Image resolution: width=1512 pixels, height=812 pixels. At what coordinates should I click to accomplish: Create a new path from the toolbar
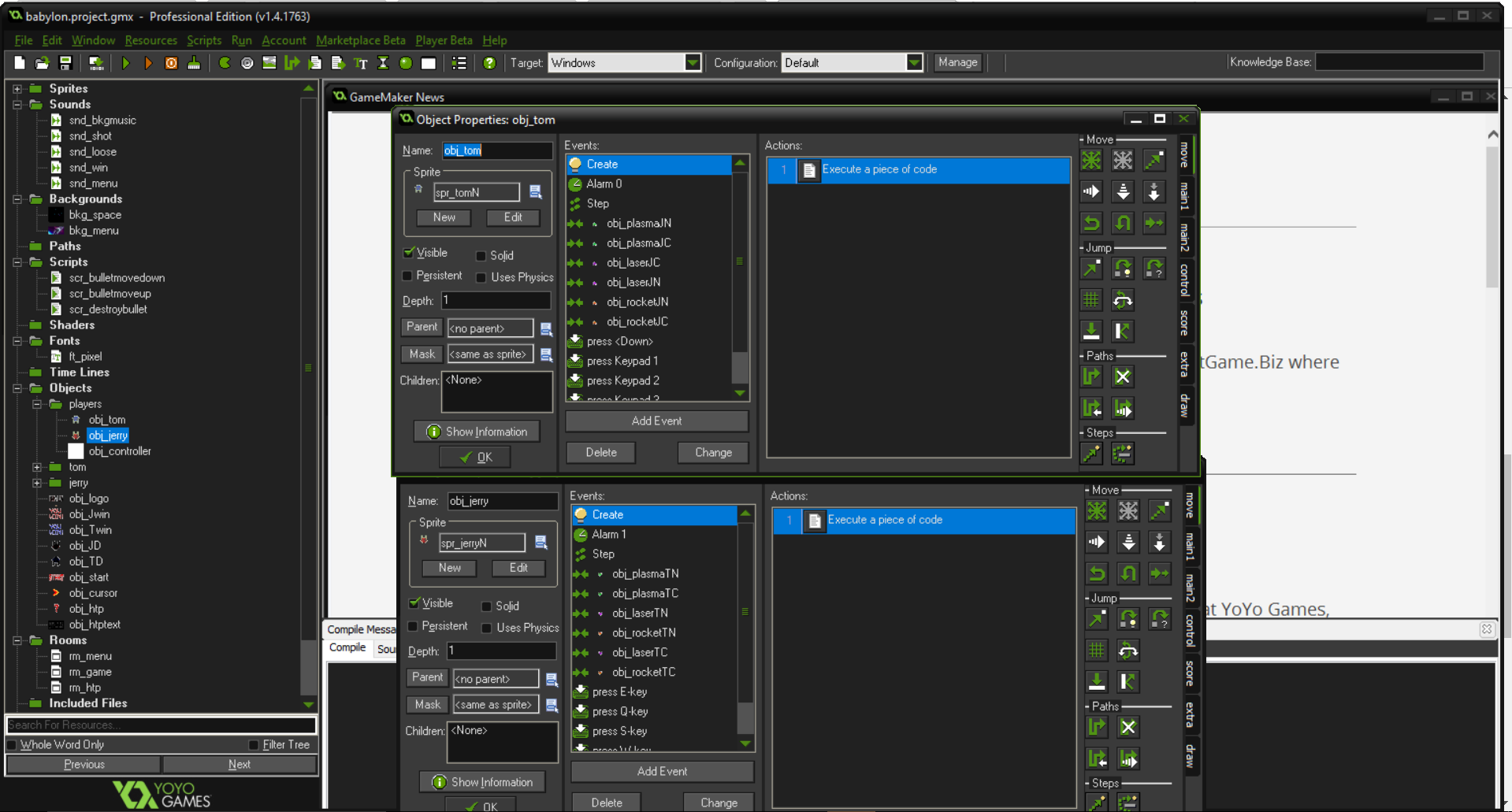tap(292, 63)
